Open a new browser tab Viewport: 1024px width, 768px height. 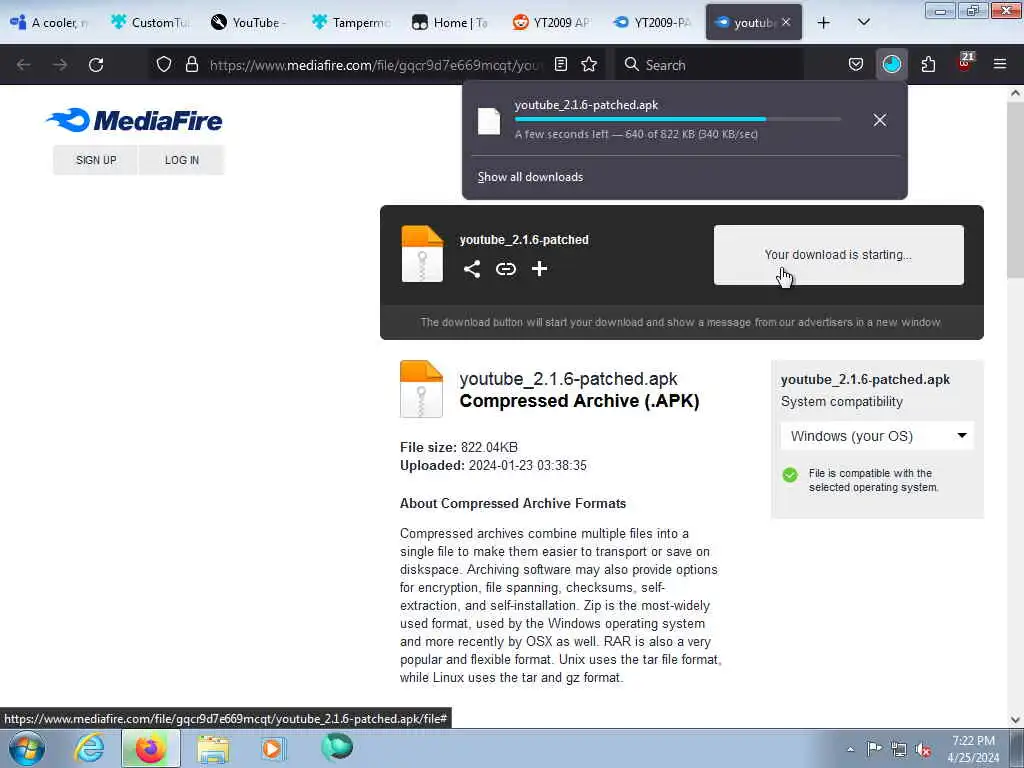pyautogui.click(x=824, y=22)
